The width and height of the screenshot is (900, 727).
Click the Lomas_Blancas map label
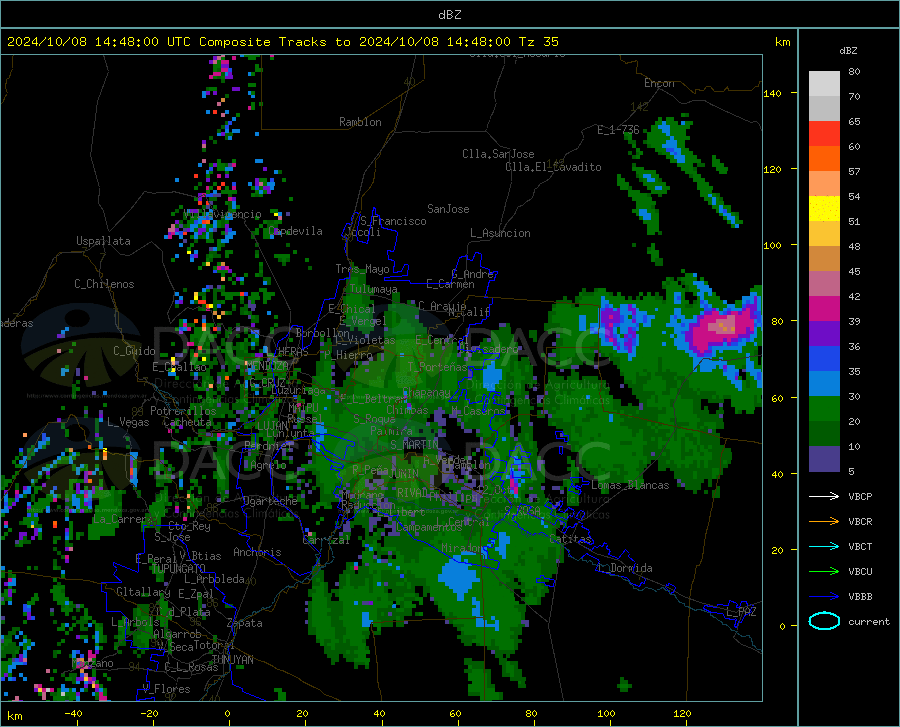(x=630, y=485)
